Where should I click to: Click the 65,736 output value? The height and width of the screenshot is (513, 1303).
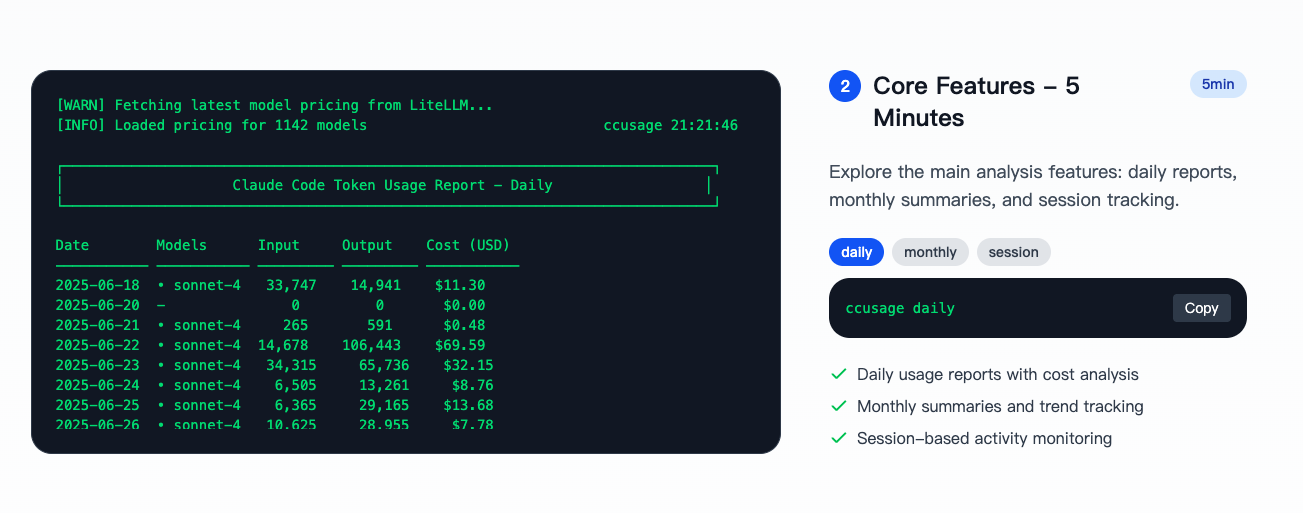384,365
